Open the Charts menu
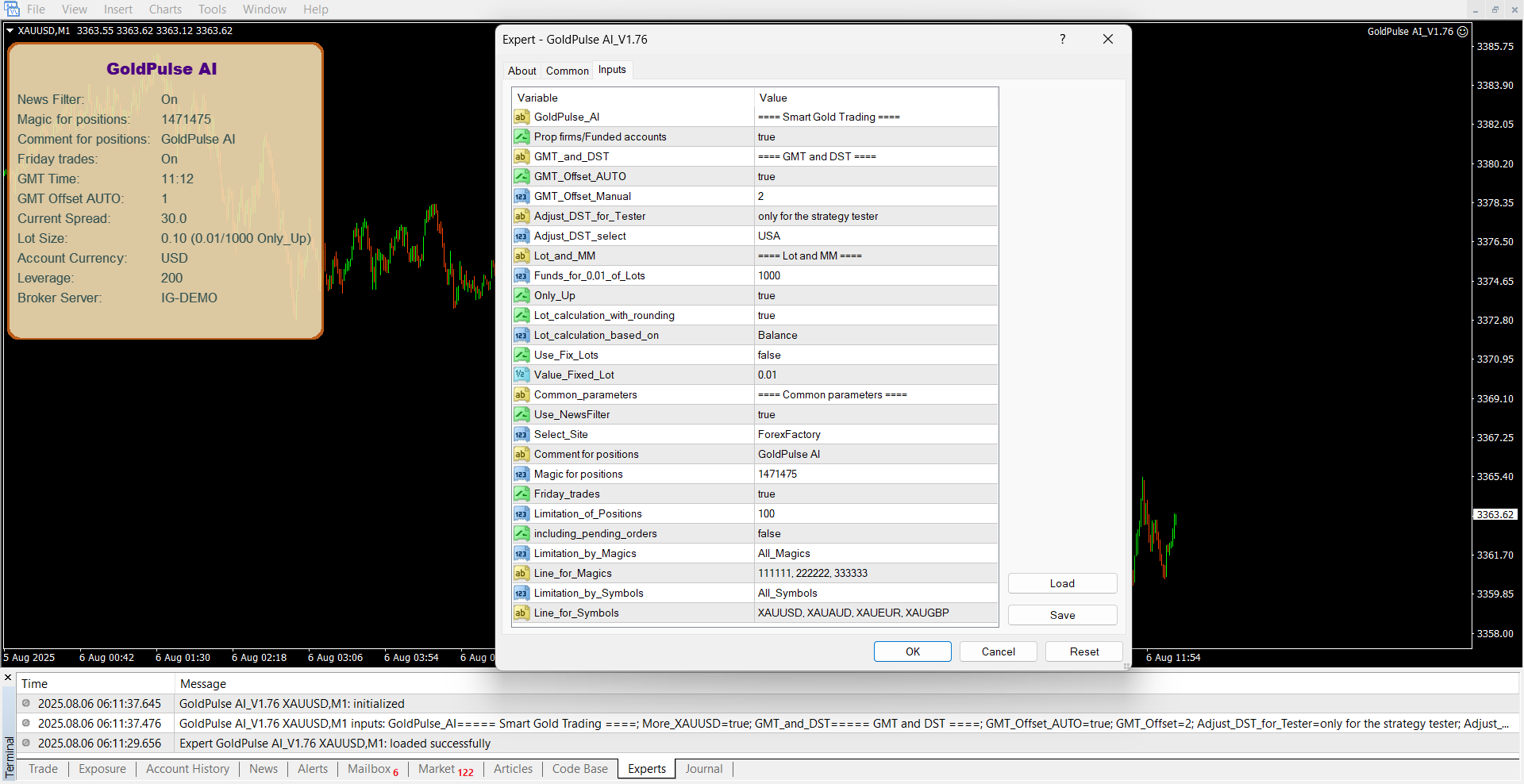 [165, 10]
